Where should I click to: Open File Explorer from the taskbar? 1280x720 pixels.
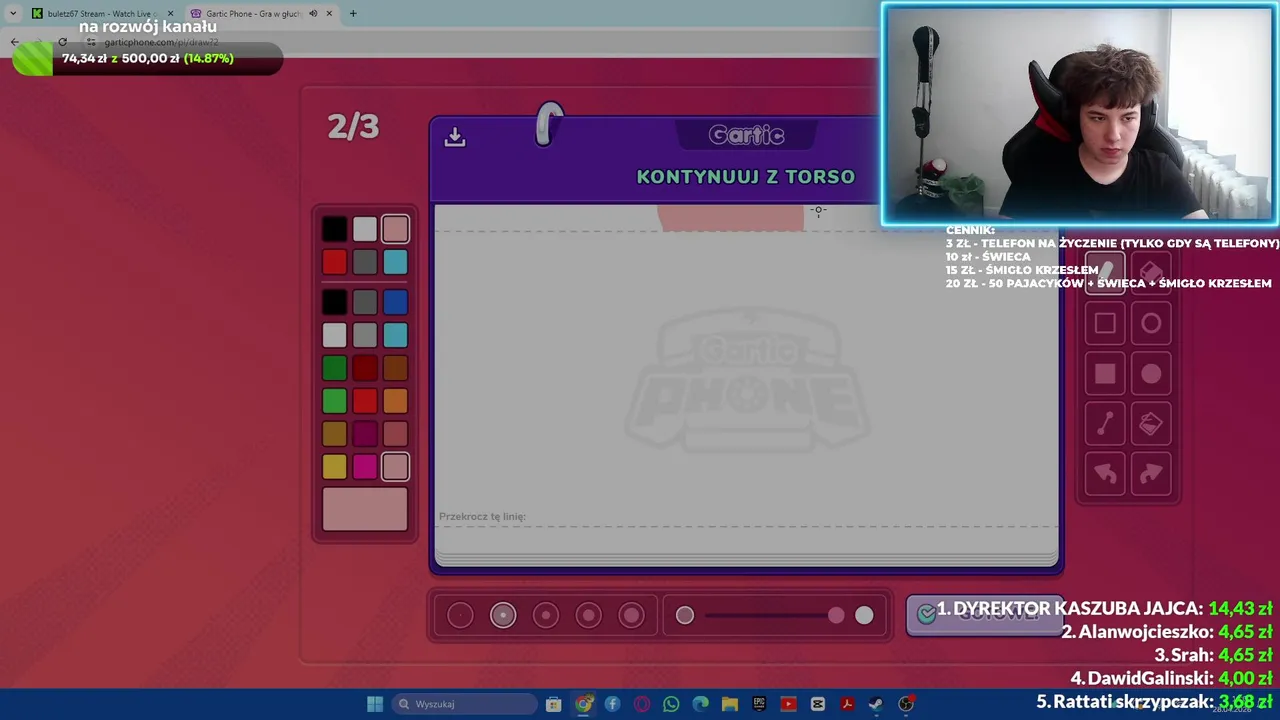click(x=729, y=704)
